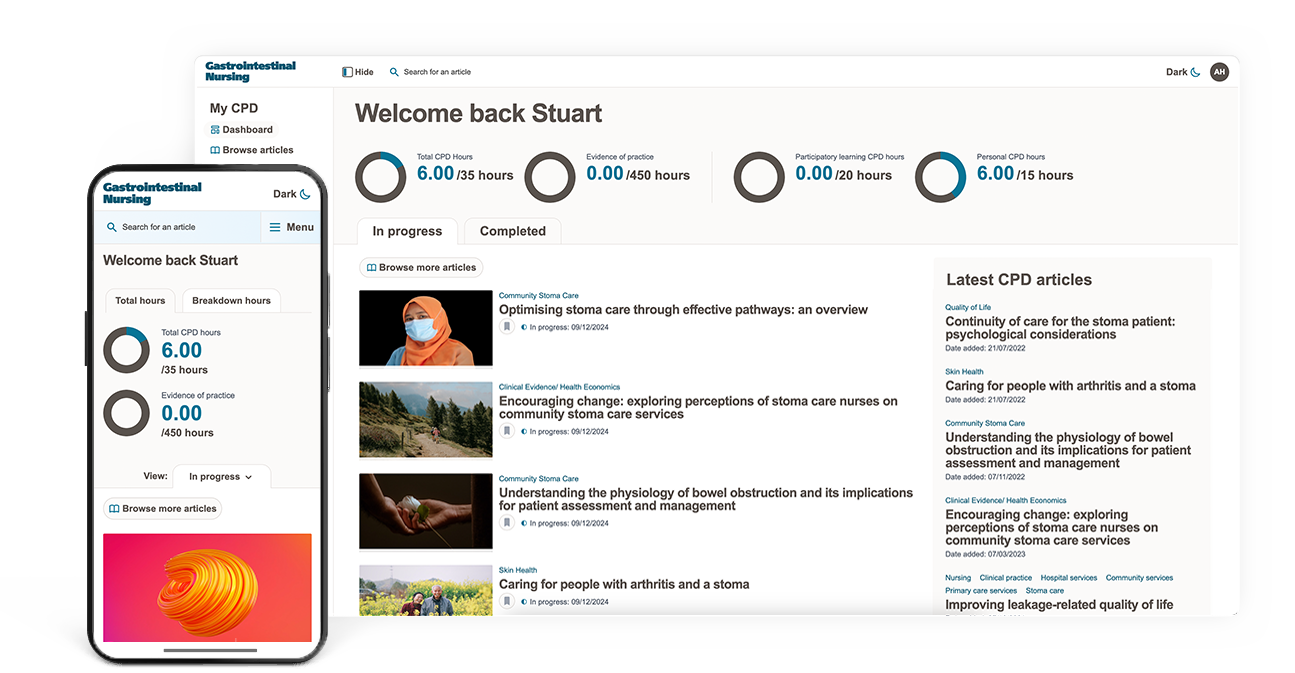Toggle Dark mode in the desktop header
The height and width of the screenshot is (673, 1295).
(x=1183, y=72)
